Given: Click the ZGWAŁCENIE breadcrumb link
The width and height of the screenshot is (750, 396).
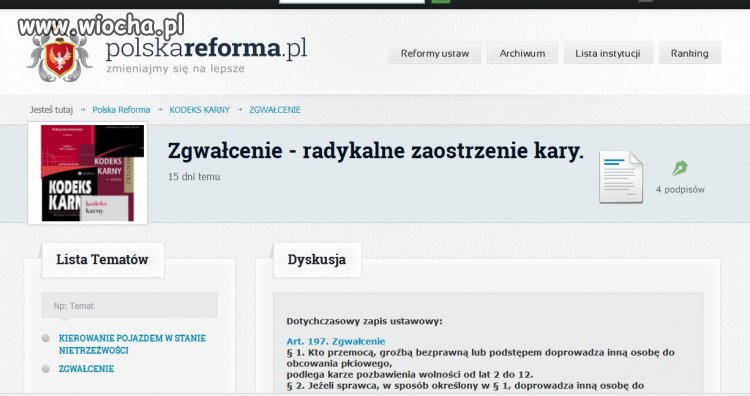Looking at the screenshot, I should coord(275,110).
